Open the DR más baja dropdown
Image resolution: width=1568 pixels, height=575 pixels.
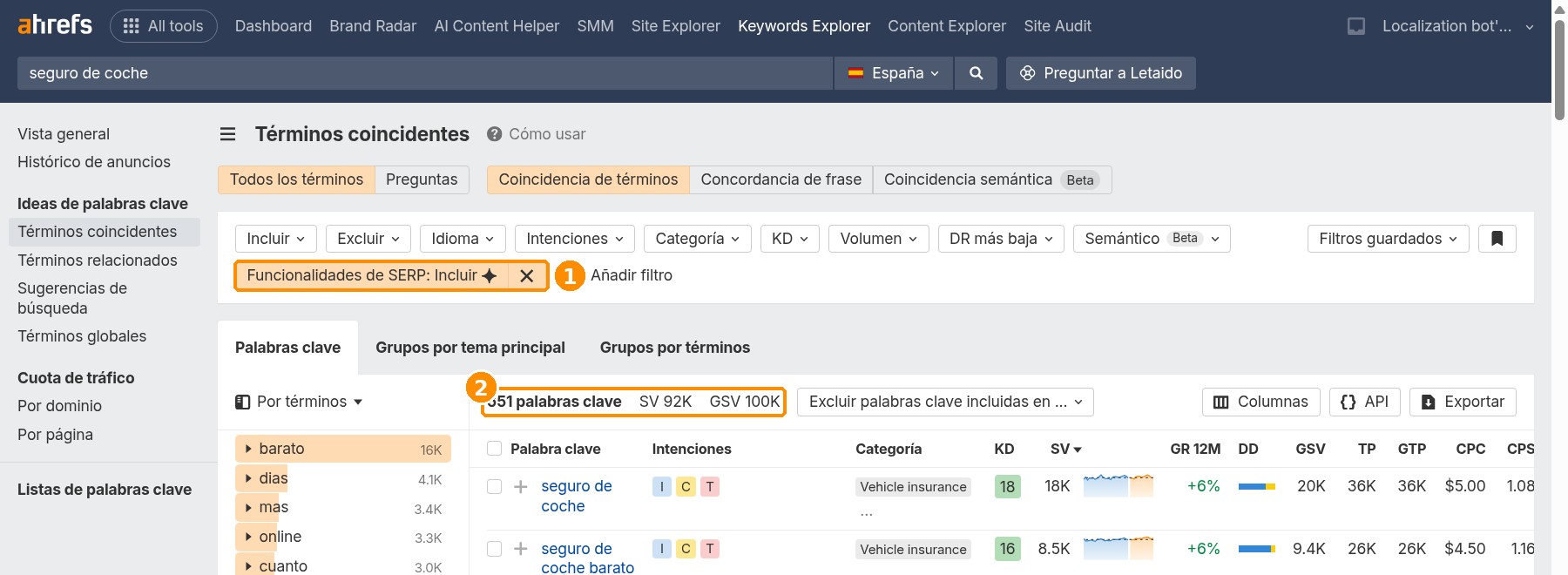pyautogui.click(x=1001, y=239)
